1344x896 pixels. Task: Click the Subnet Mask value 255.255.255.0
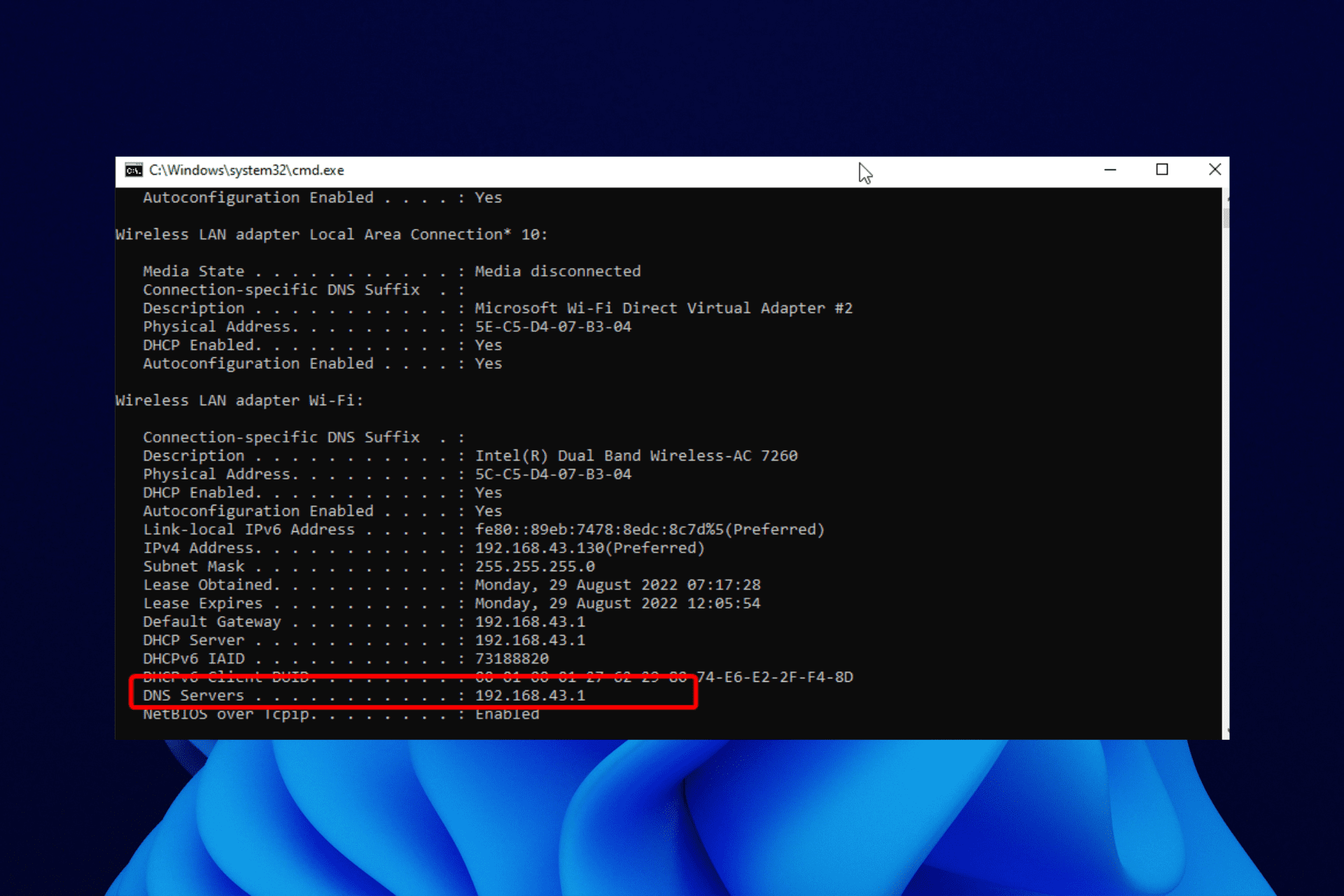[535, 566]
